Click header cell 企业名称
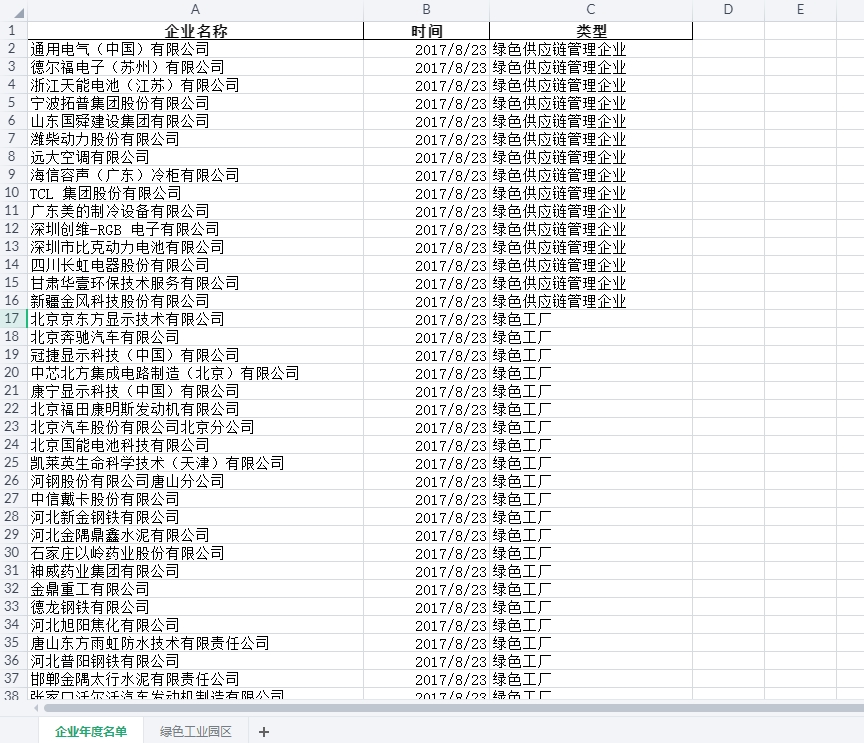The image size is (864, 743). point(196,31)
